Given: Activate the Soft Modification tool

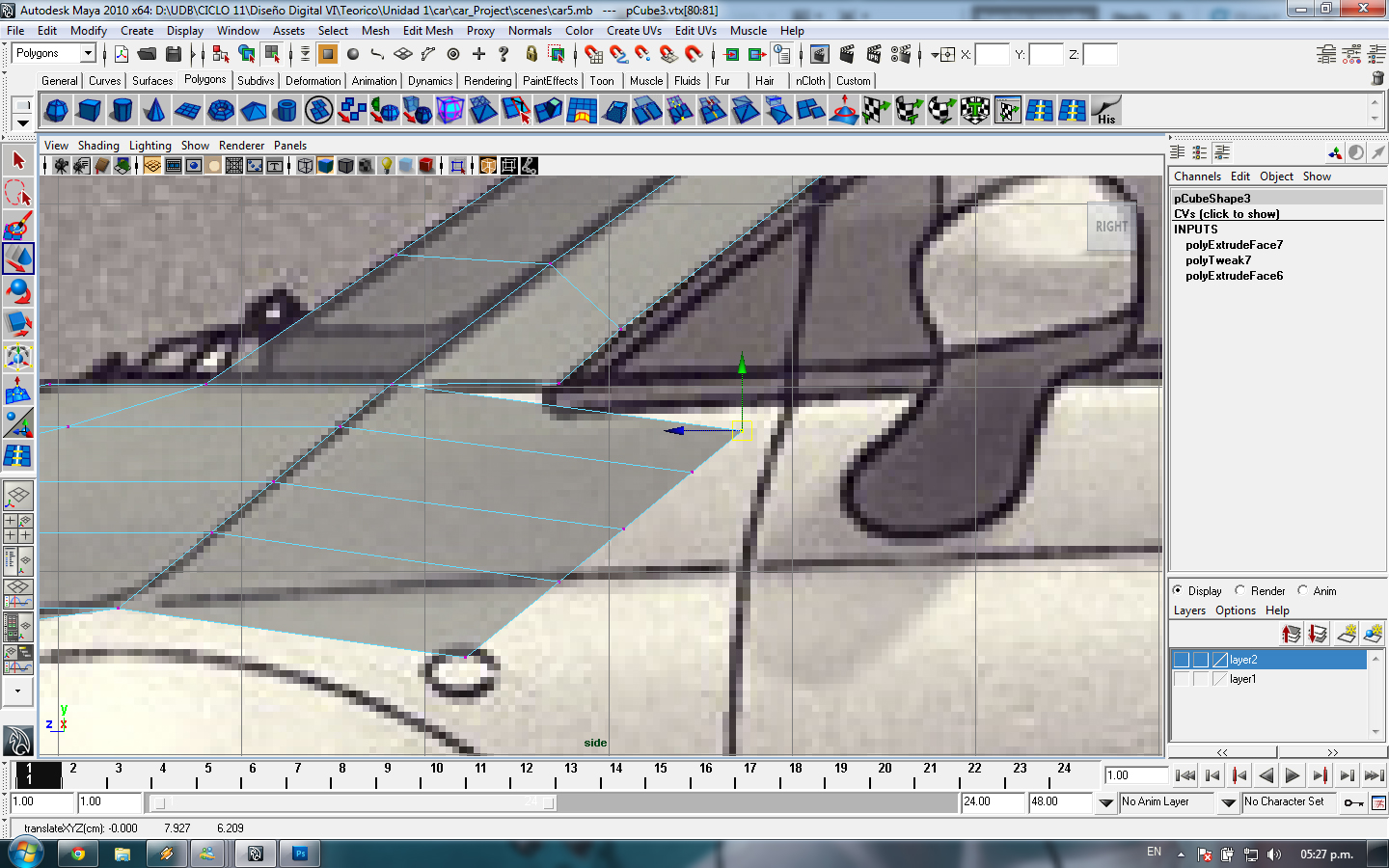Looking at the screenshot, I should pyautogui.click(x=18, y=390).
